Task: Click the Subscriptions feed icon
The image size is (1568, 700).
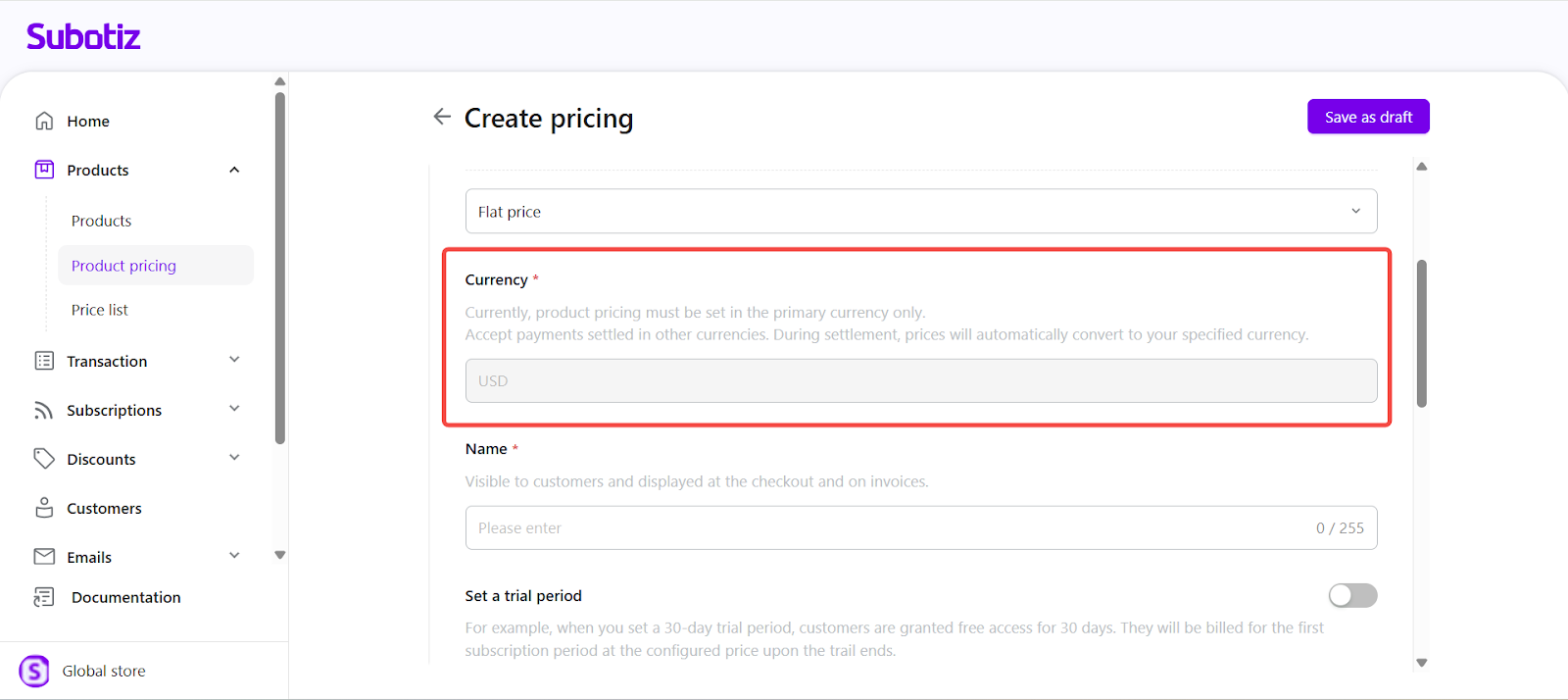Action: (x=44, y=410)
